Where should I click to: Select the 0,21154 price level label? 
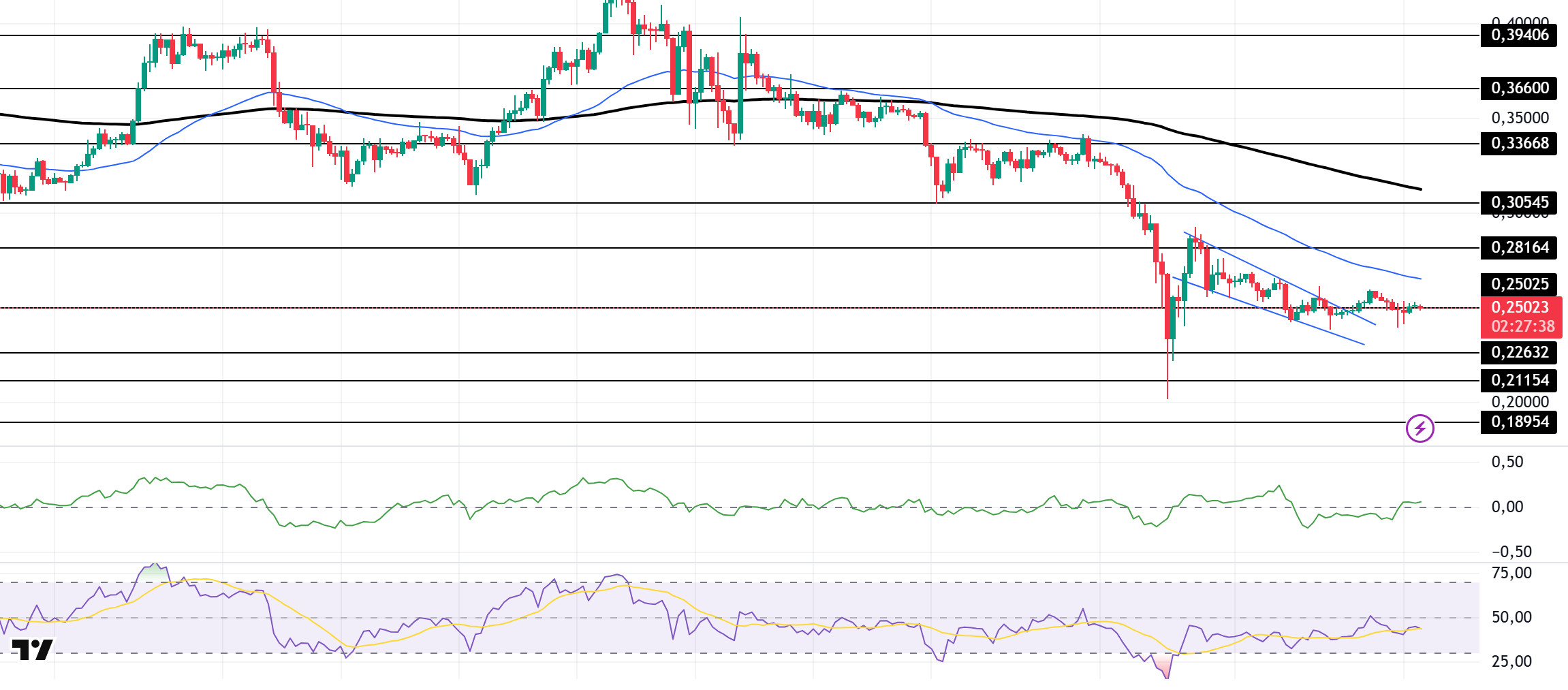[1519, 380]
